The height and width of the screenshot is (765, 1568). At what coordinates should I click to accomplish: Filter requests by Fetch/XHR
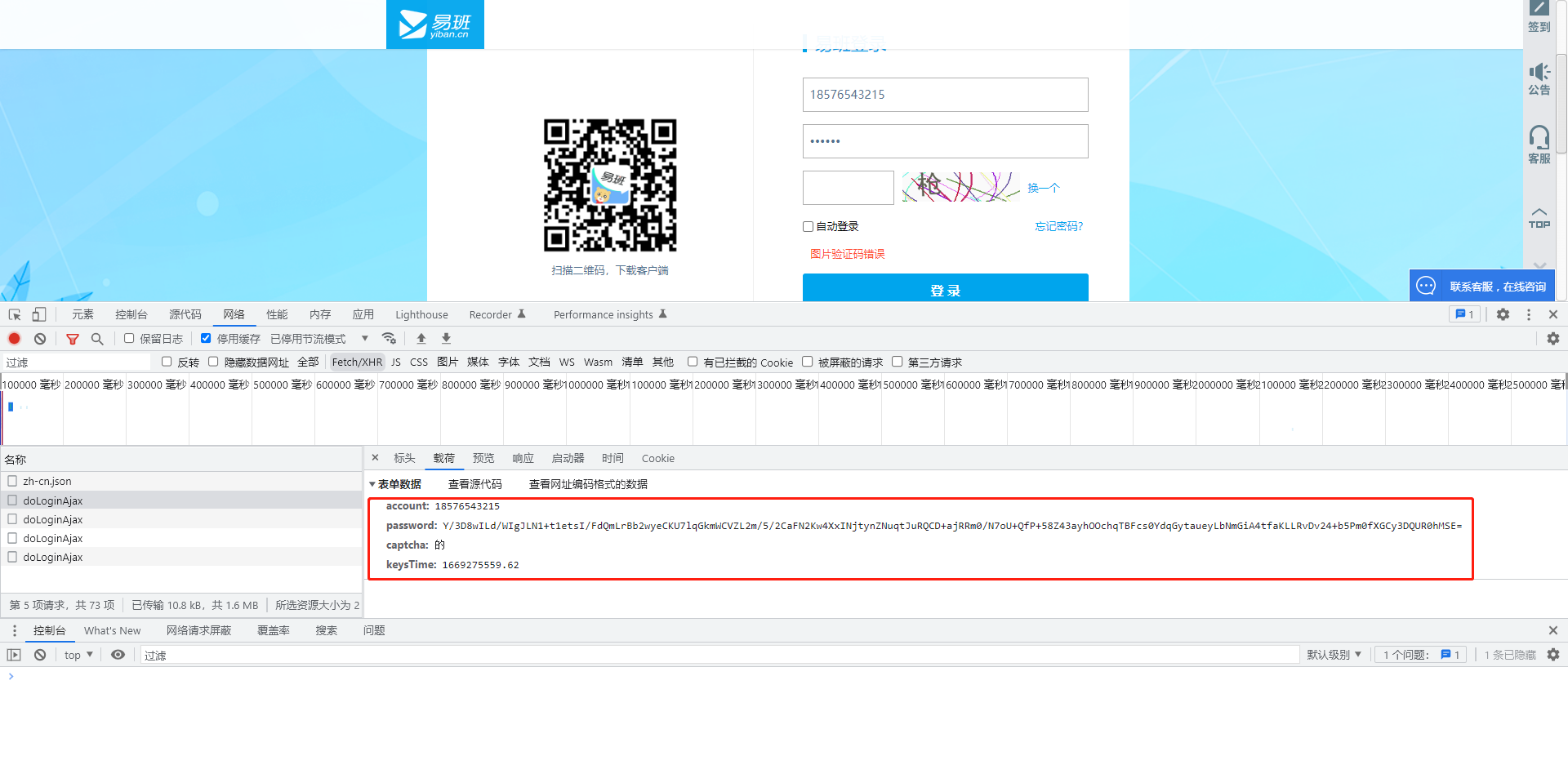pos(357,362)
